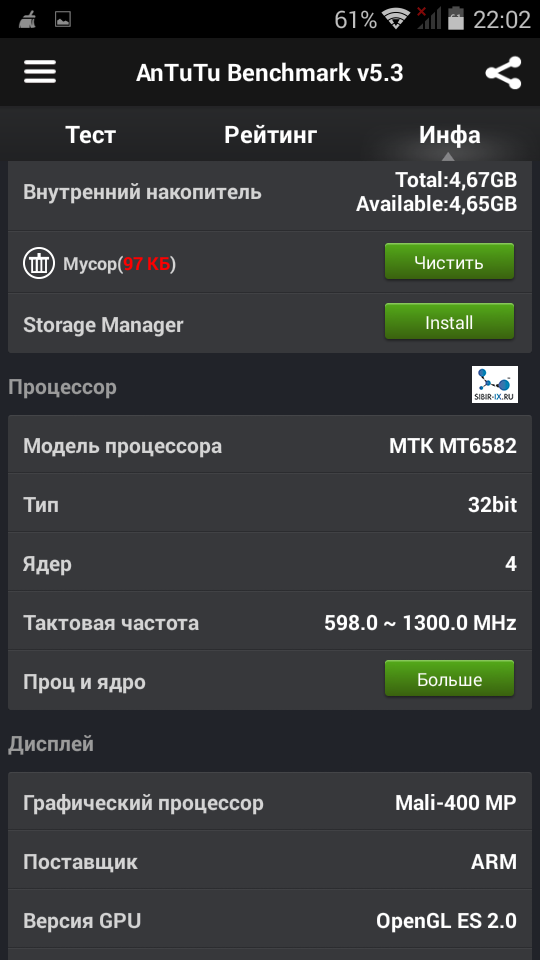Tap the battery icon in status bar
The image size is (540, 960).
[456, 19]
